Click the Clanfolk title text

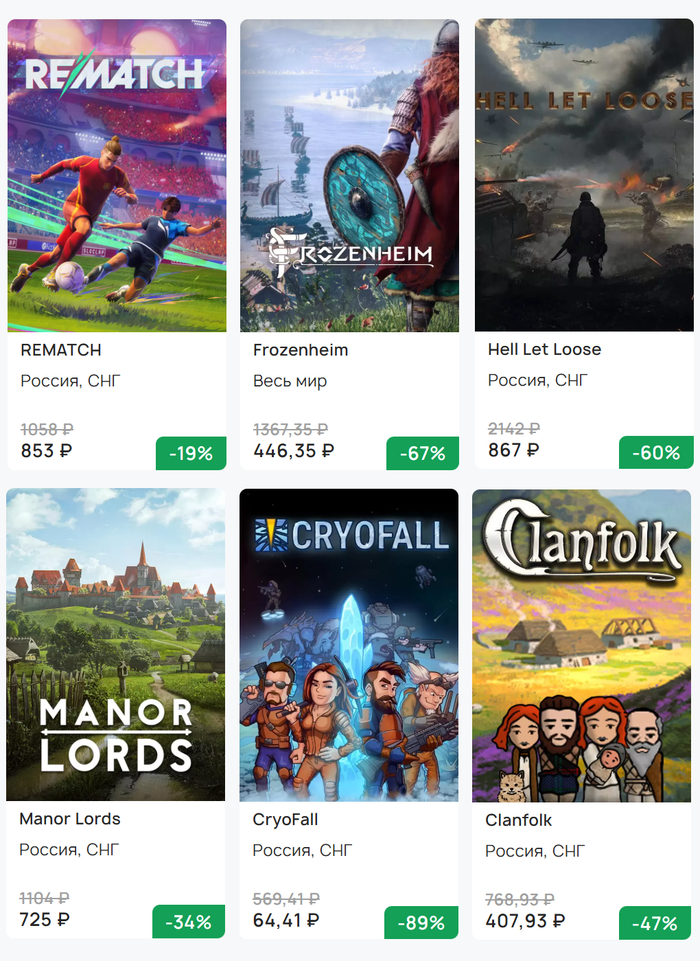point(518,820)
